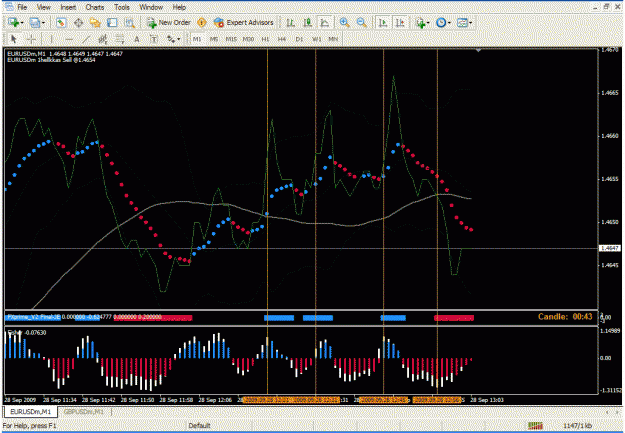
Task: Switch timeframe to W1
Action: click(x=316, y=39)
